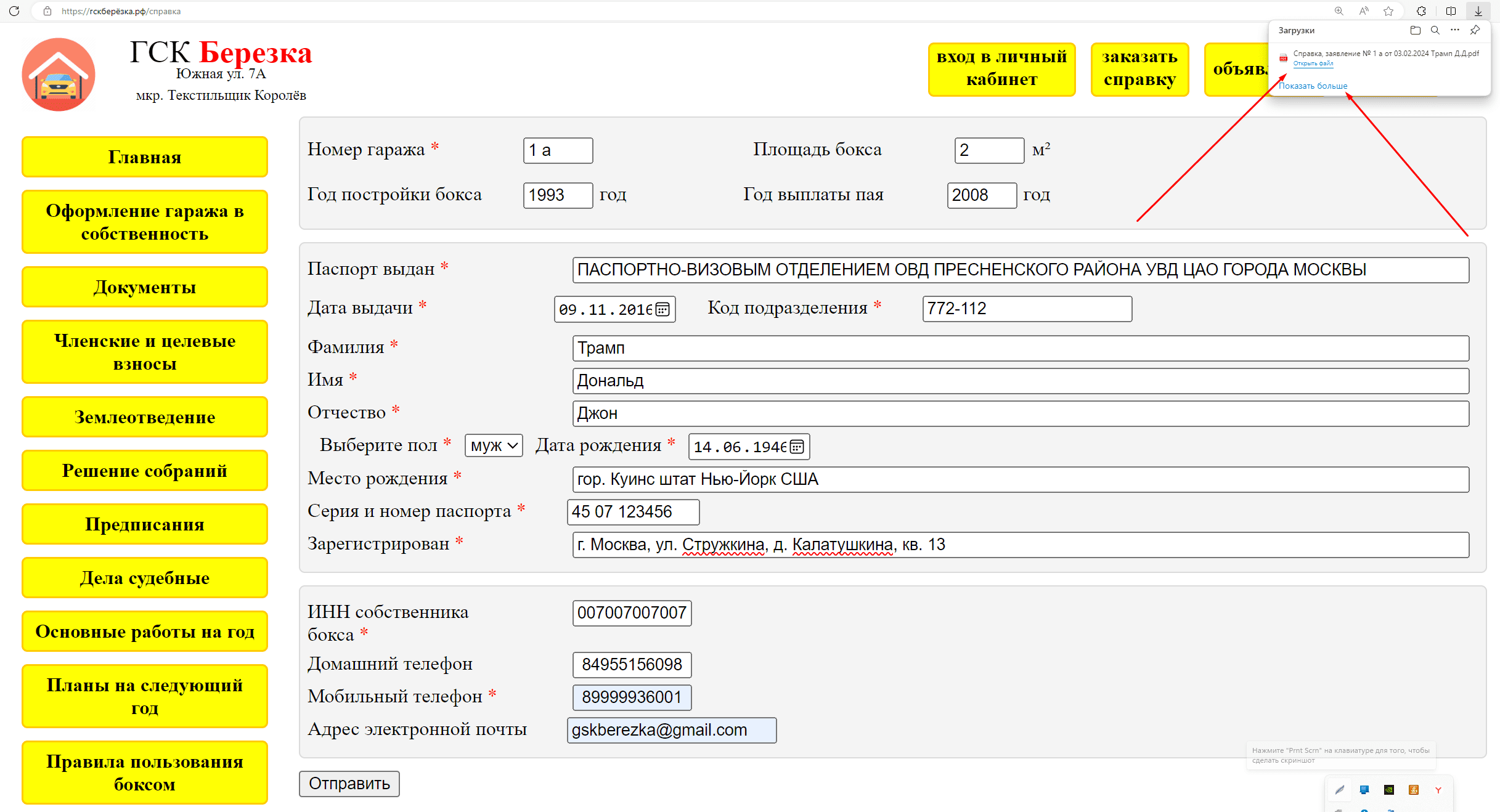Click Открыть файл link in downloads
The width and height of the screenshot is (1500, 812).
[x=1313, y=63]
